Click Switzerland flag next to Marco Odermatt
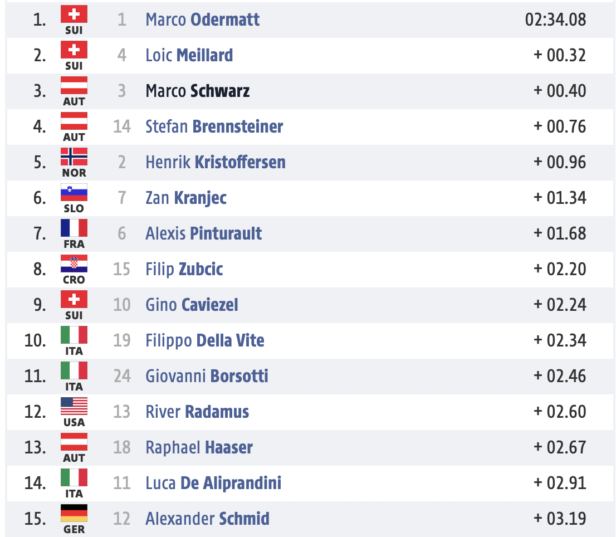The image size is (616, 537). tap(74, 15)
